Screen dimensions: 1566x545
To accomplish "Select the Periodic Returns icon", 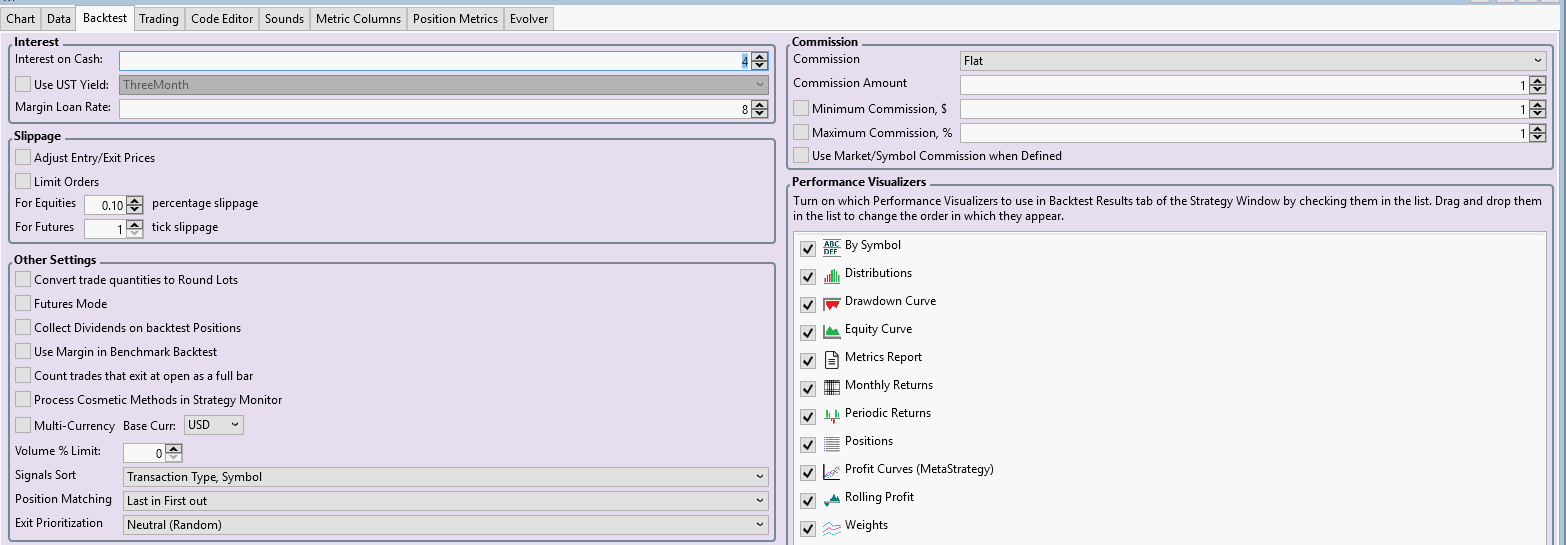I will 831,415.
